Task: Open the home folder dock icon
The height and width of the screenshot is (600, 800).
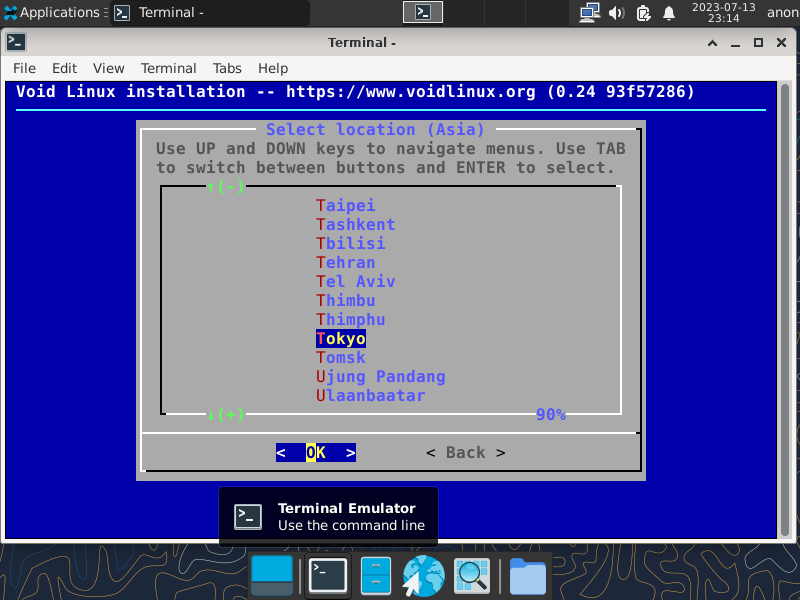Action: tap(528, 576)
